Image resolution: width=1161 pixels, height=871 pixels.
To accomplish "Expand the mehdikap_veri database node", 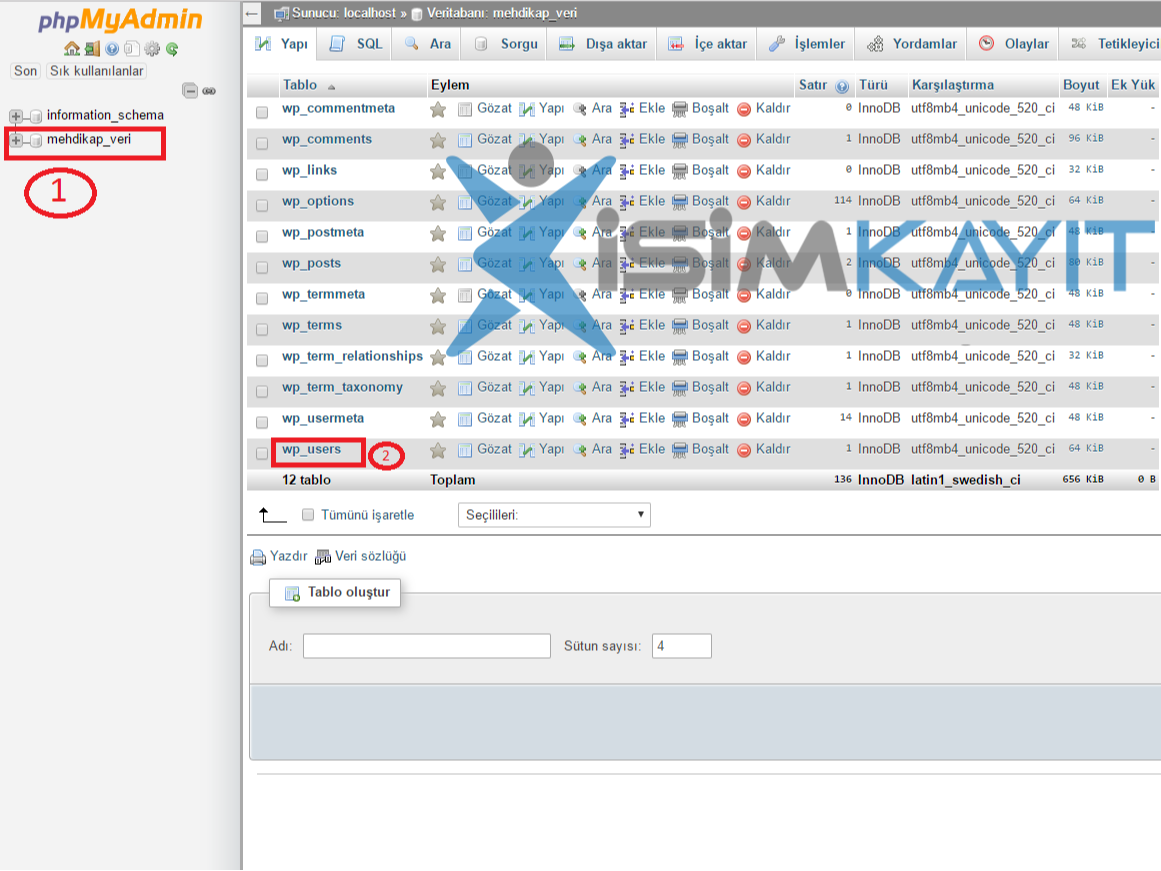I will coord(16,140).
